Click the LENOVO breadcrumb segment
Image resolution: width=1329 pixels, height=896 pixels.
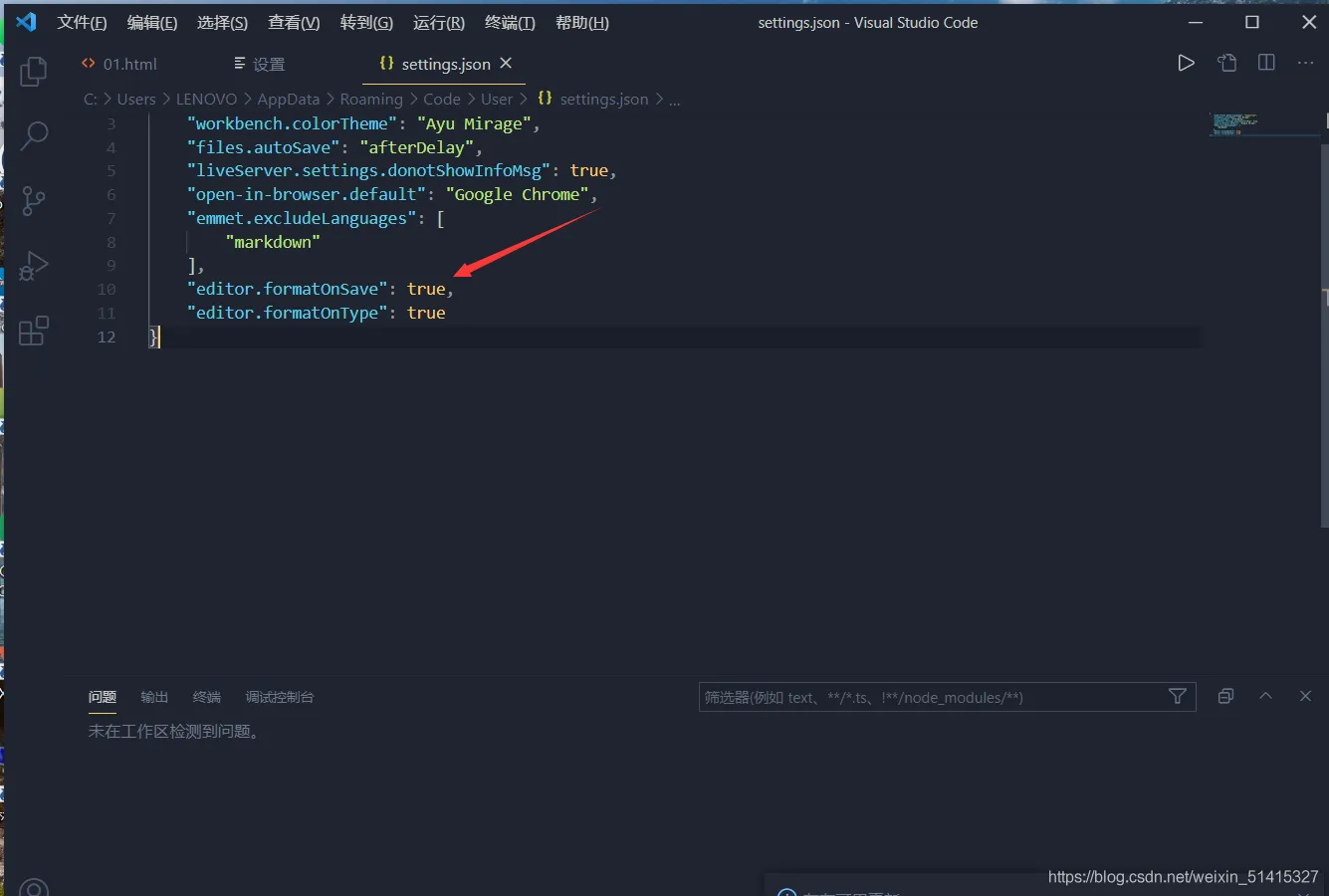tap(207, 100)
